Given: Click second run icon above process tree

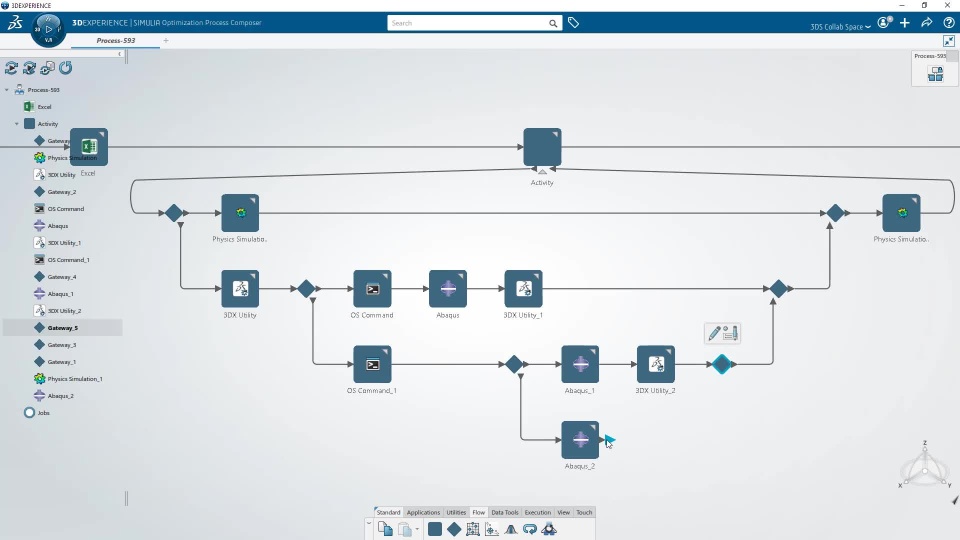Looking at the screenshot, I should click(x=29, y=68).
